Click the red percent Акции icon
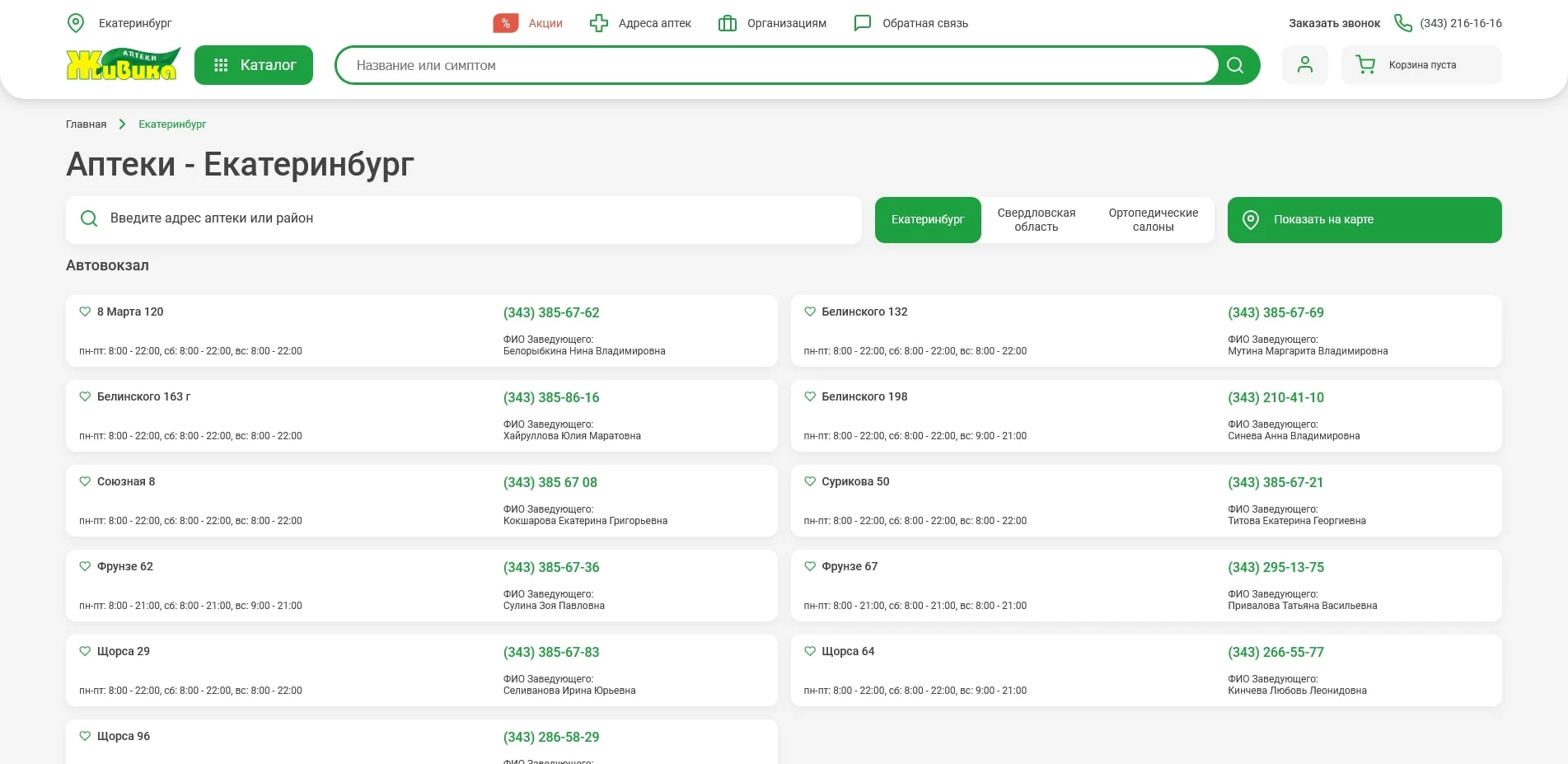Screen dimensions: 1568x764 coord(505,23)
